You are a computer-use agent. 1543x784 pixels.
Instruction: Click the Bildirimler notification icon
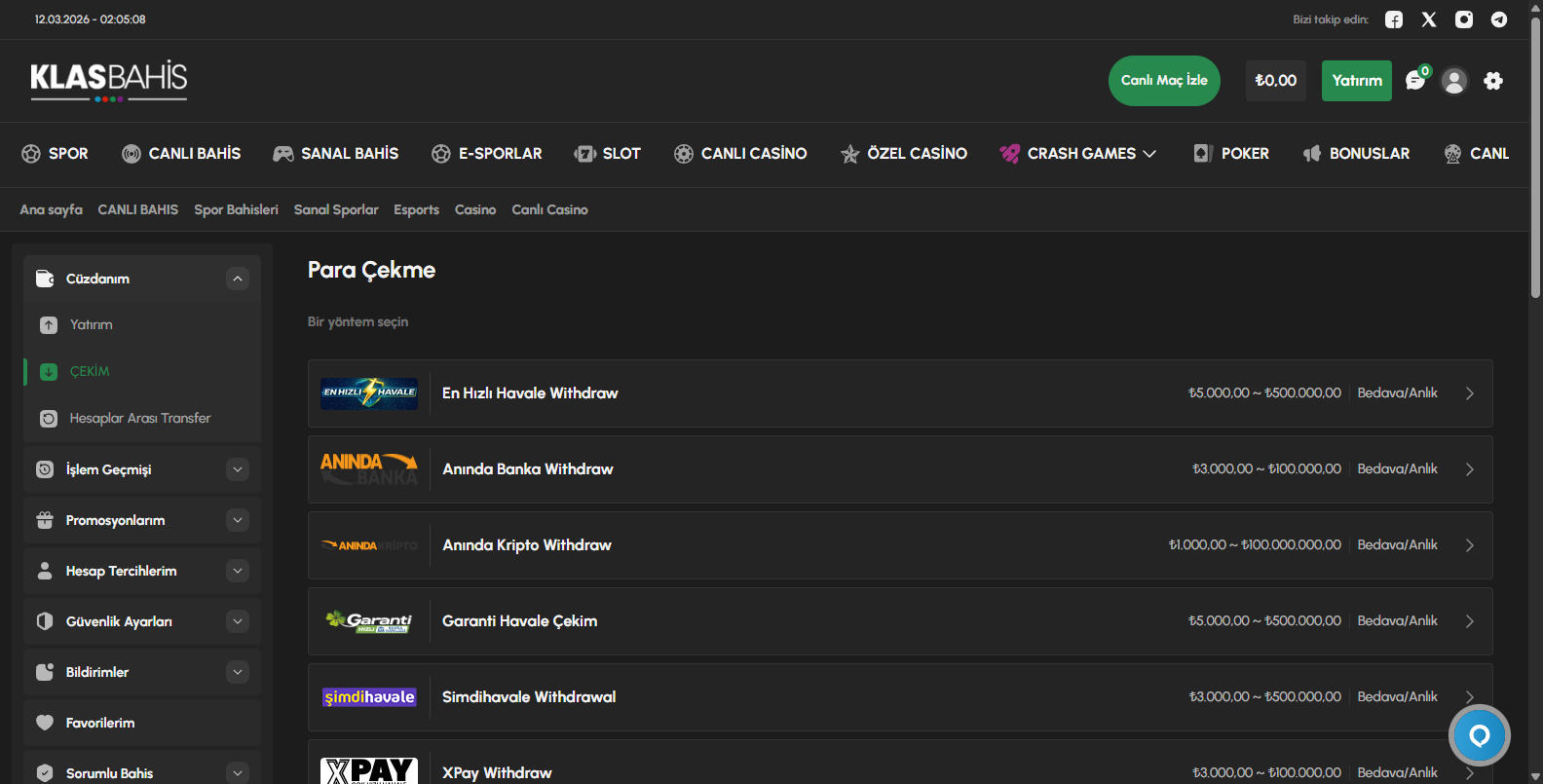[x=45, y=672]
